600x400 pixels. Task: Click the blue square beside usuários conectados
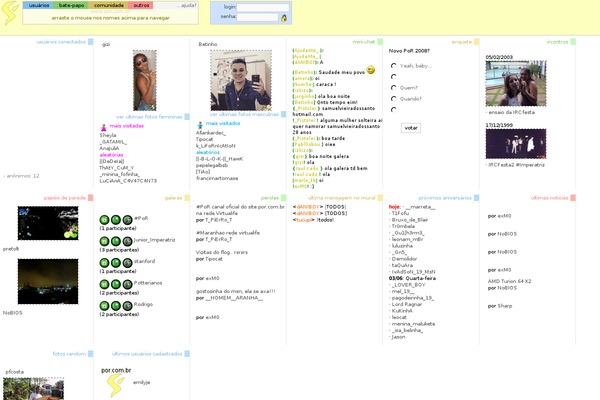pos(90,43)
